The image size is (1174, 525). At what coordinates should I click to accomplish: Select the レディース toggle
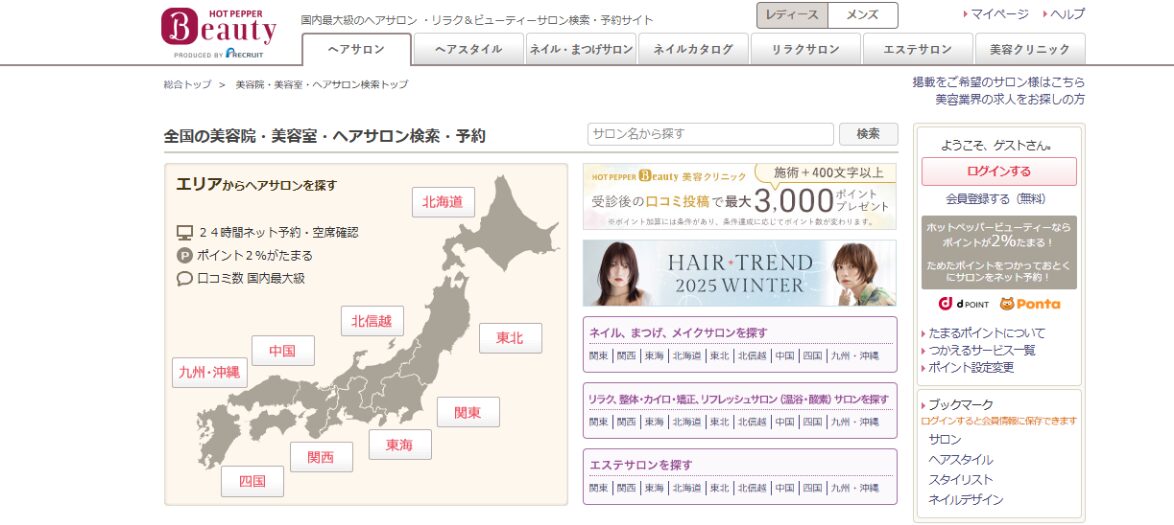click(792, 15)
